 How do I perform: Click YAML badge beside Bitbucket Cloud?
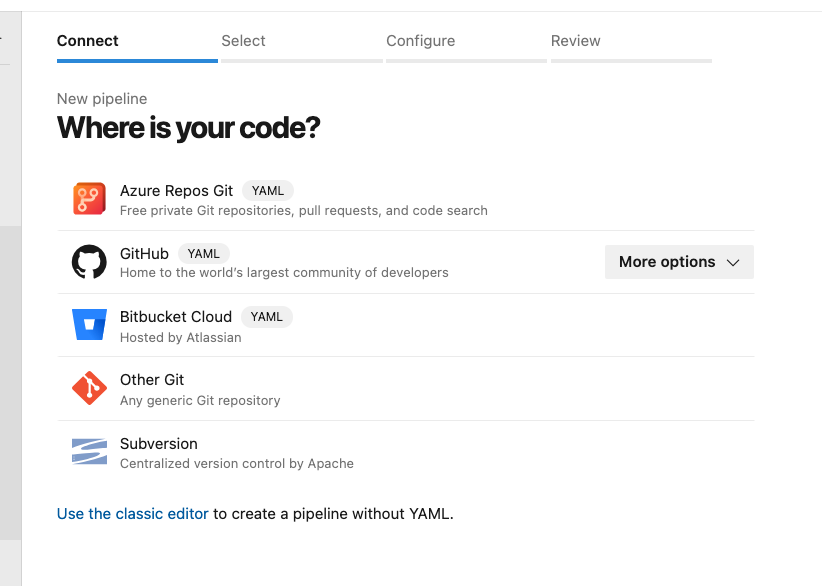click(266, 317)
